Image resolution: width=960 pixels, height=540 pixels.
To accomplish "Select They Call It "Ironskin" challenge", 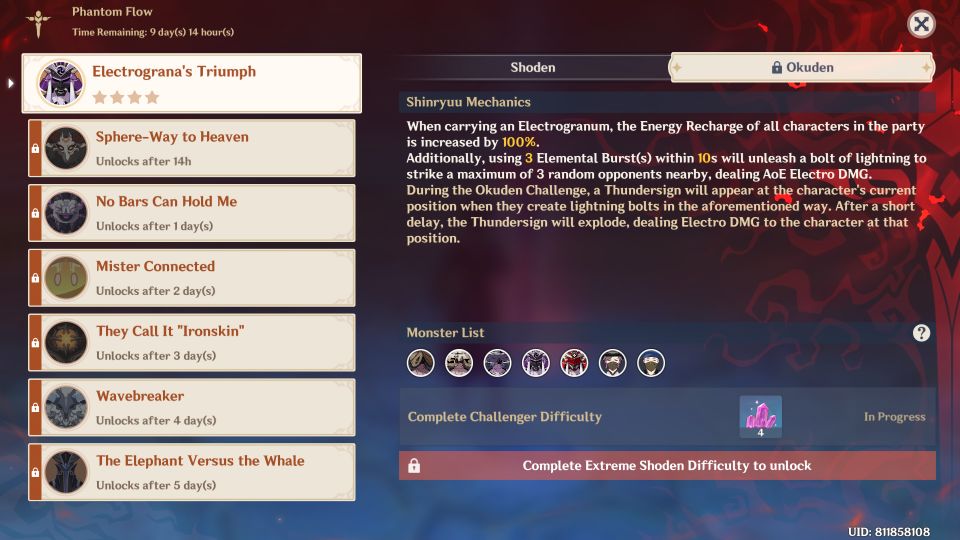I will coord(192,343).
